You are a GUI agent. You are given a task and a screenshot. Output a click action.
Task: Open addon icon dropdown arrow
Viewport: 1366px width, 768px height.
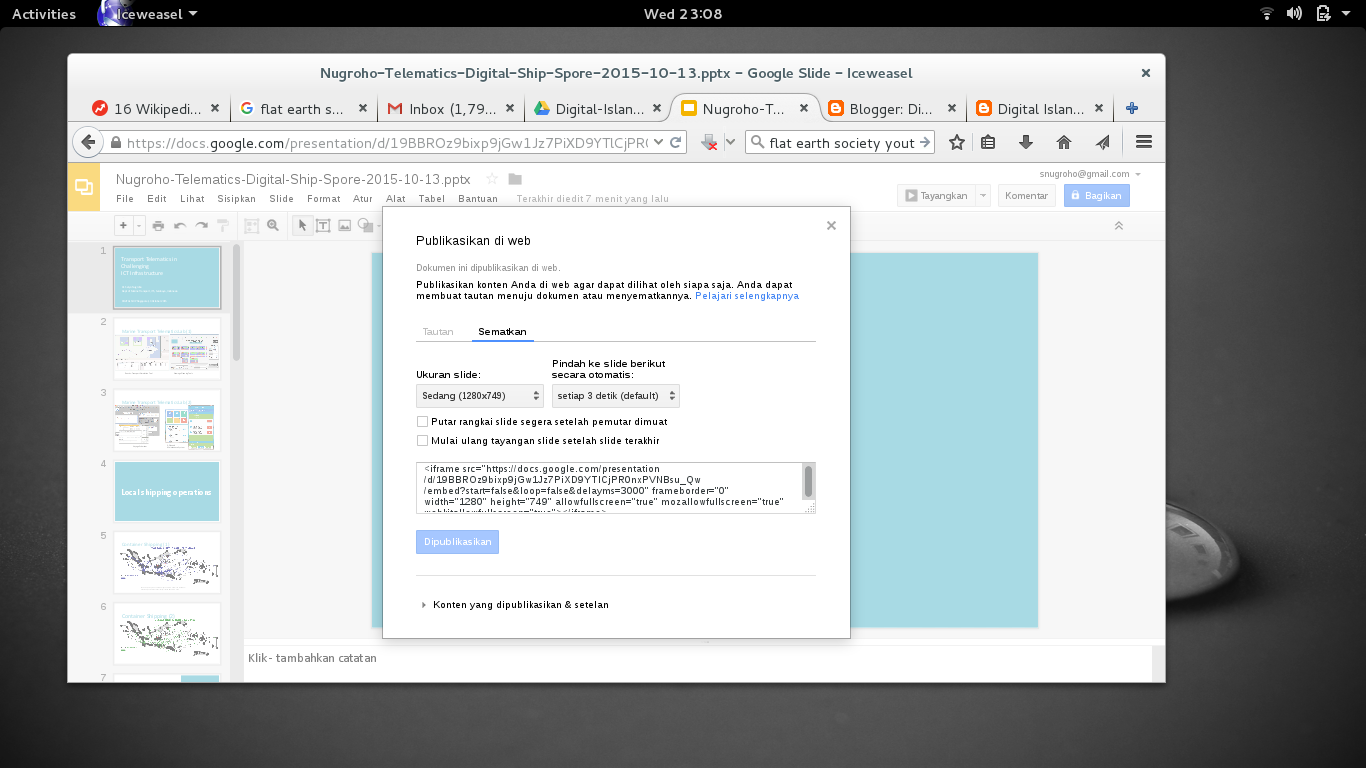[730, 143]
